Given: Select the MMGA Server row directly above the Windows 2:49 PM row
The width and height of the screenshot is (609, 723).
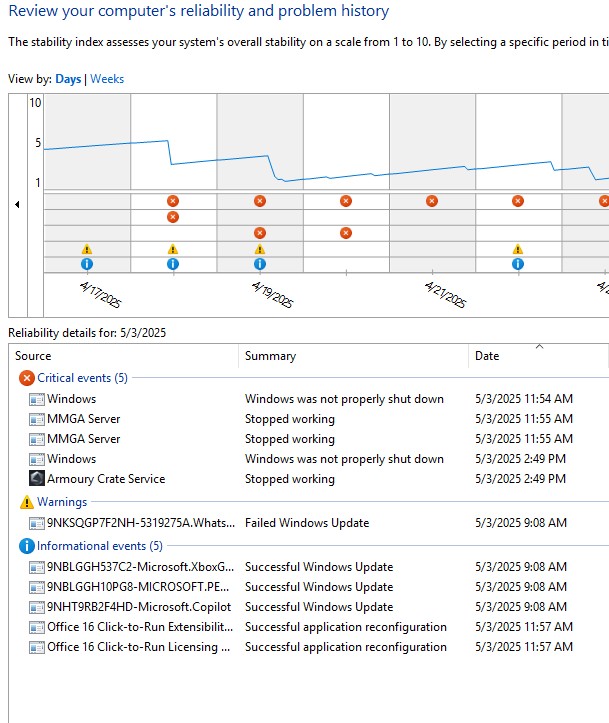Looking at the screenshot, I should (309, 439).
